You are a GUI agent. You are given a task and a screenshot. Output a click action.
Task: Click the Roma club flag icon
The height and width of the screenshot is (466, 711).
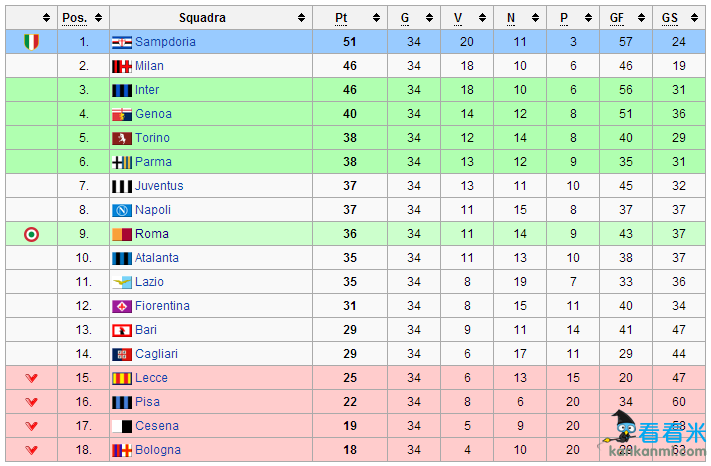(121, 234)
